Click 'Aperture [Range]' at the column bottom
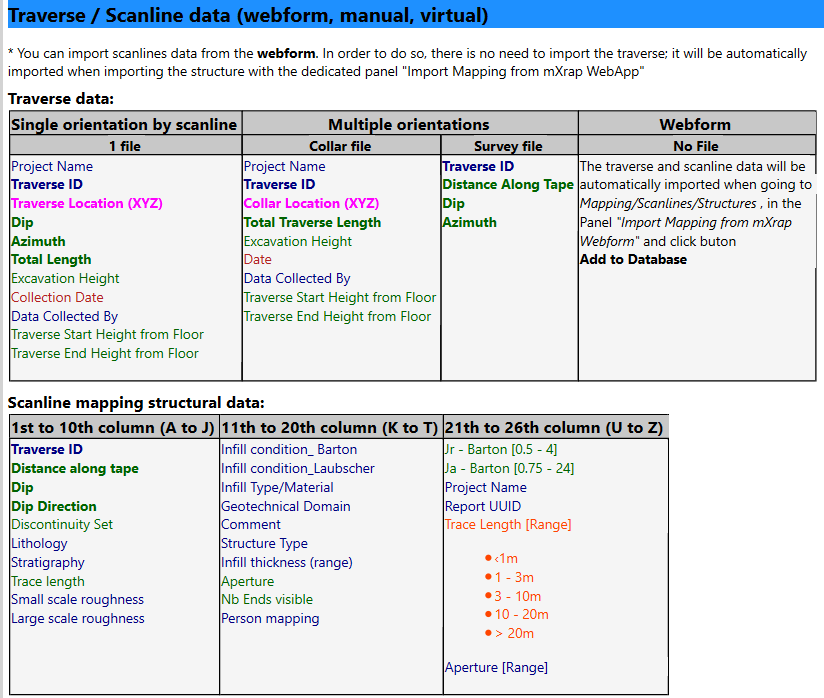 pyautogui.click(x=494, y=666)
